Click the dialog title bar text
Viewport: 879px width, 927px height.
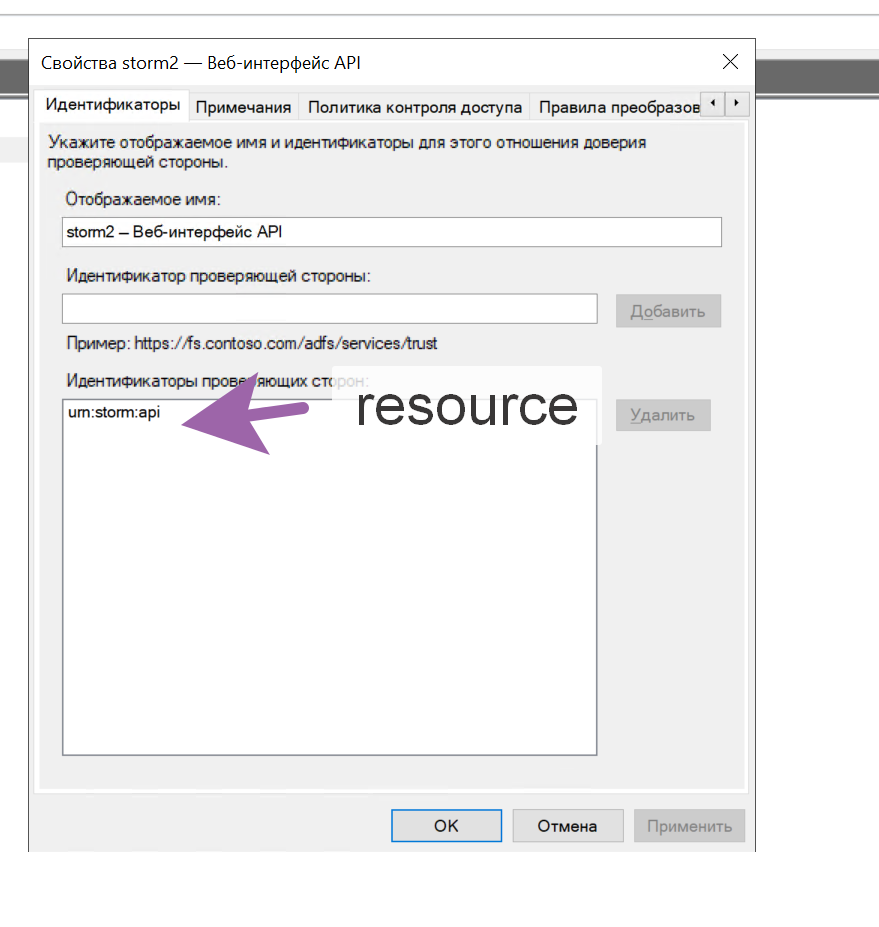coord(201,63)
